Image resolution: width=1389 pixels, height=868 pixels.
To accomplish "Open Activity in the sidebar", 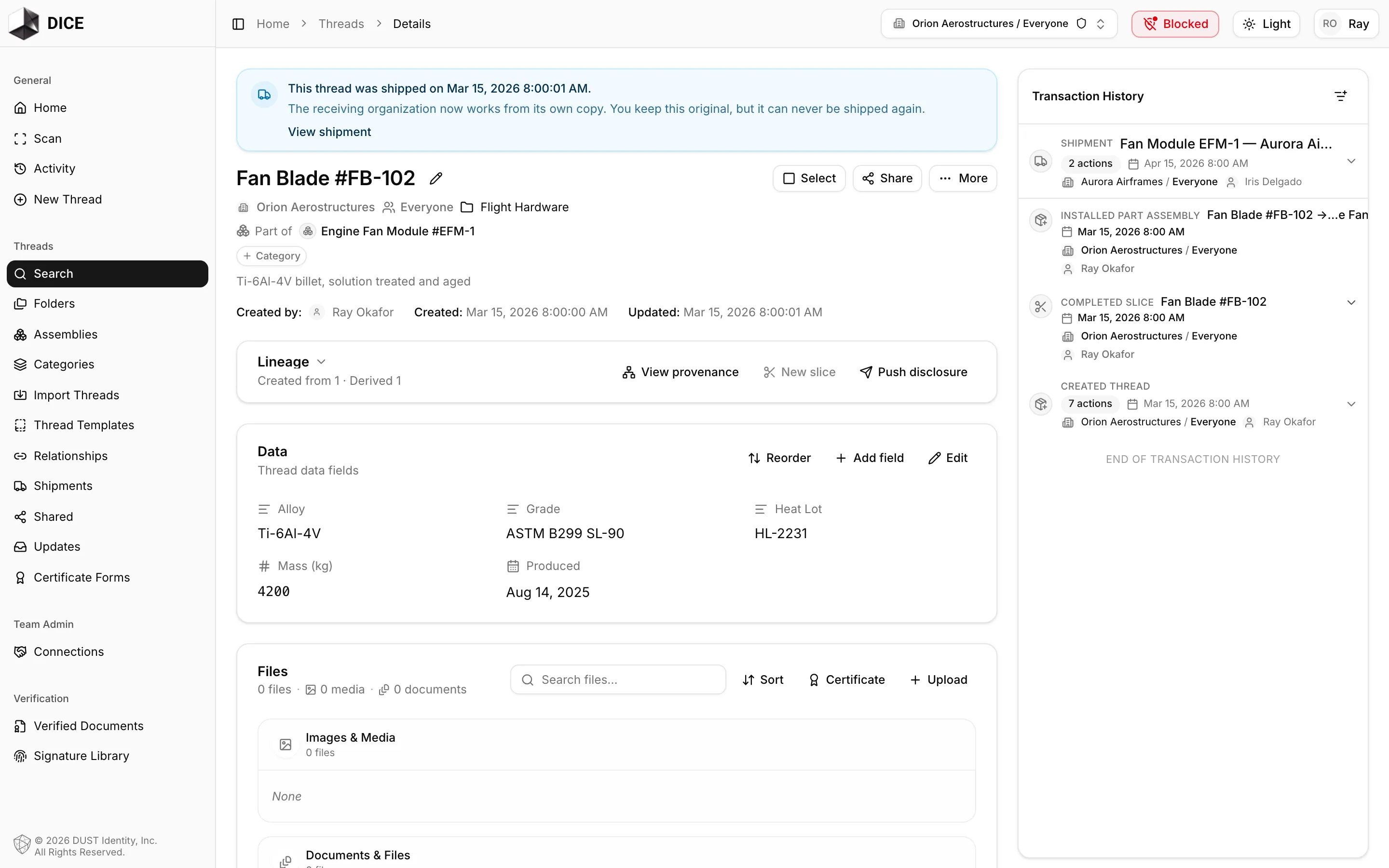I will point(108,168).
